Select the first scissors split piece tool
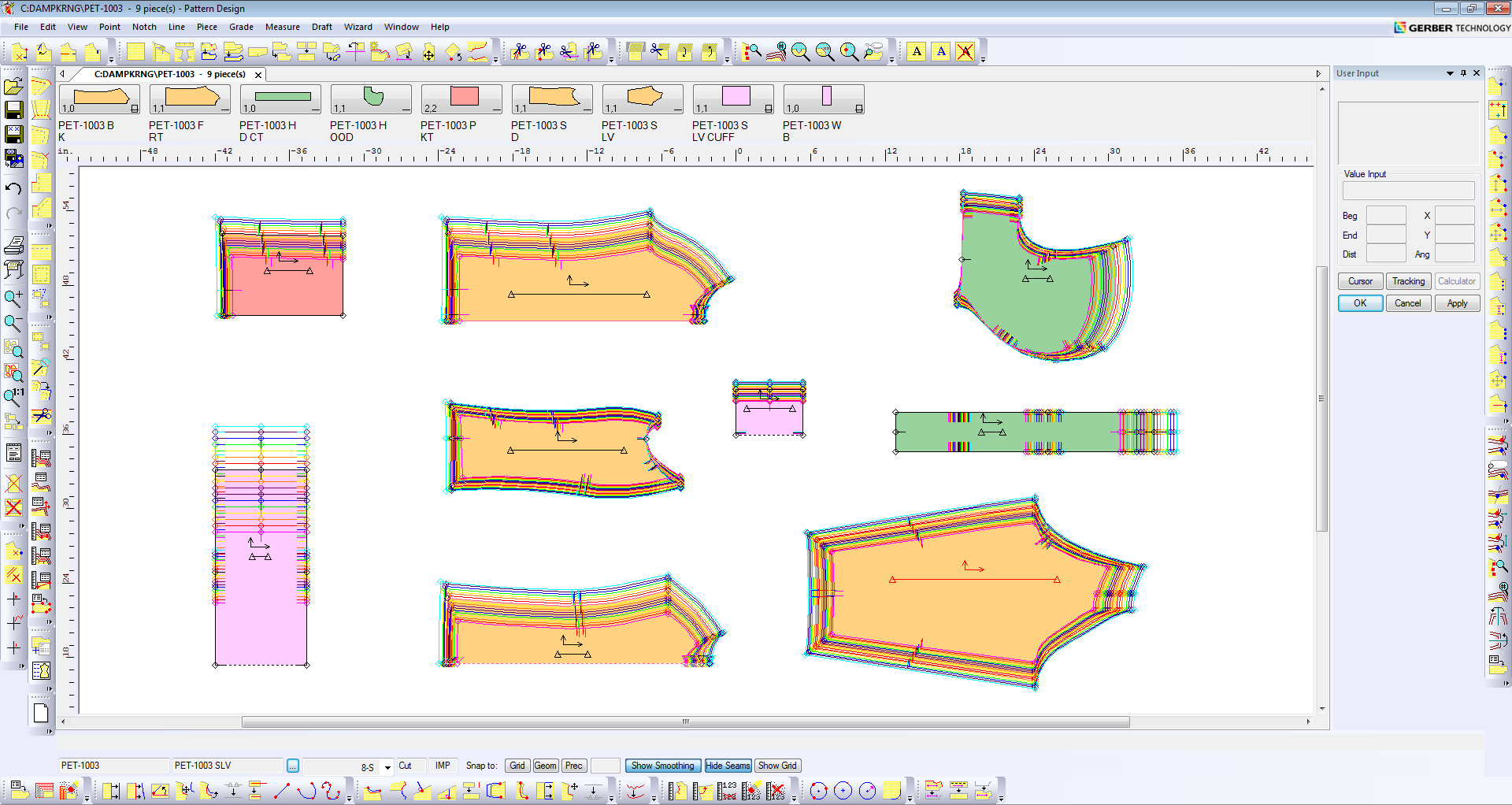The image size is (1512, 805). (520, 52)
